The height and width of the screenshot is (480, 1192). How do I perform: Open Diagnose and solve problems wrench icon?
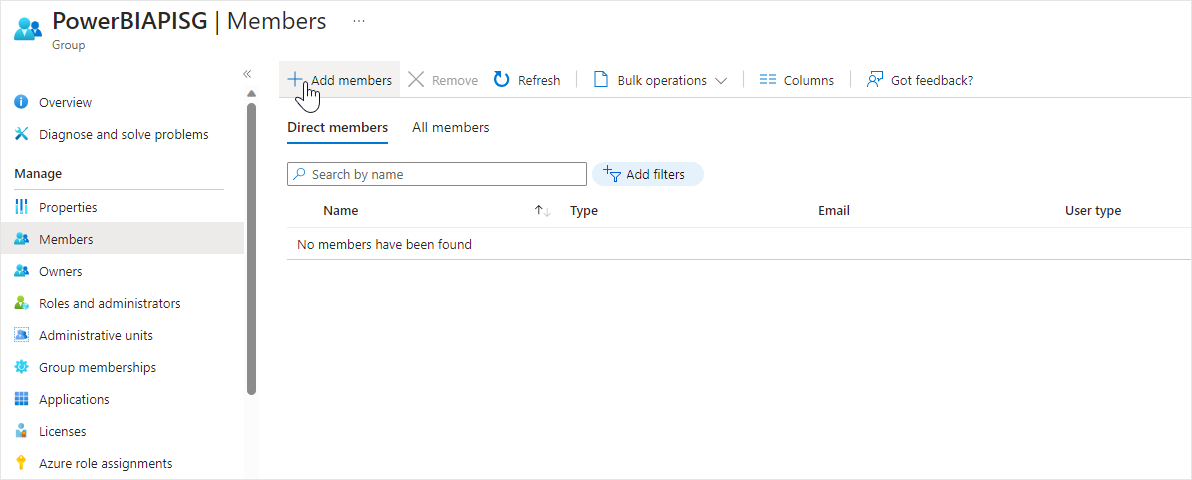21,135
